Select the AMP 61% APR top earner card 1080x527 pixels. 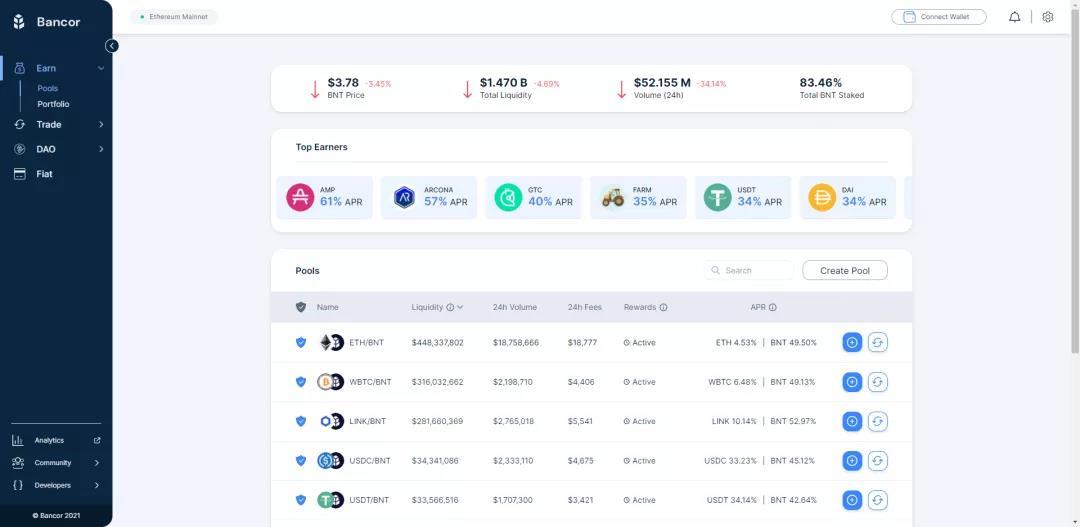[324, 197]
